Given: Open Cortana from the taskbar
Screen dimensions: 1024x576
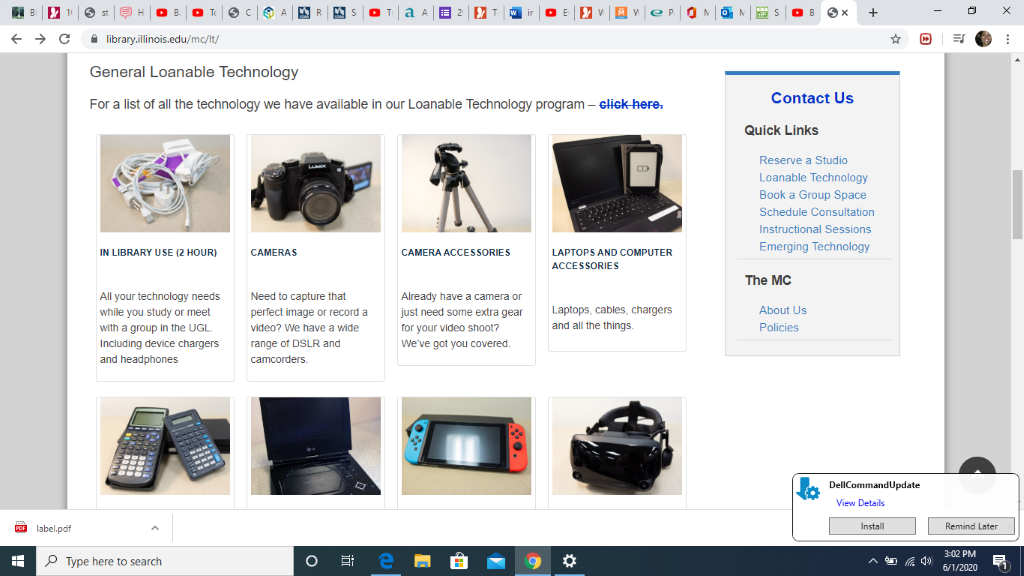Looking at the screenshot, I should point(312,561).
